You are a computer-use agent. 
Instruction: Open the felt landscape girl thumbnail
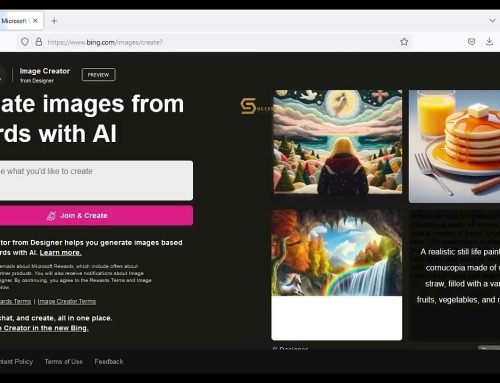pyautogui.click(x=337, y=142)
